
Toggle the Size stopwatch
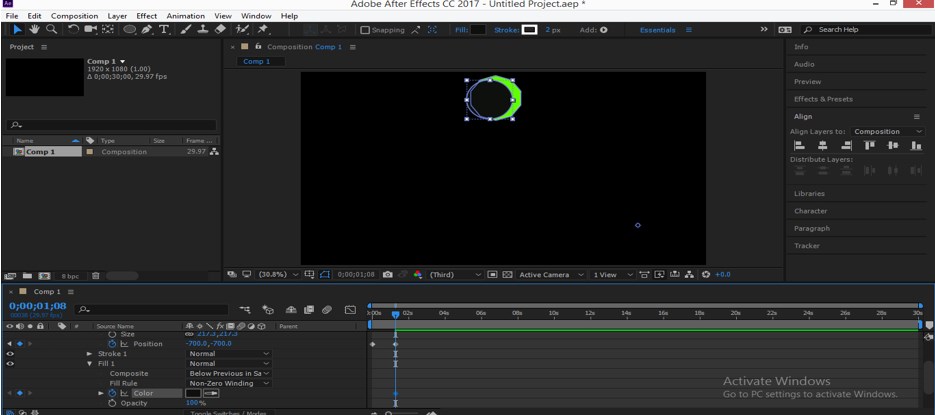112,335
